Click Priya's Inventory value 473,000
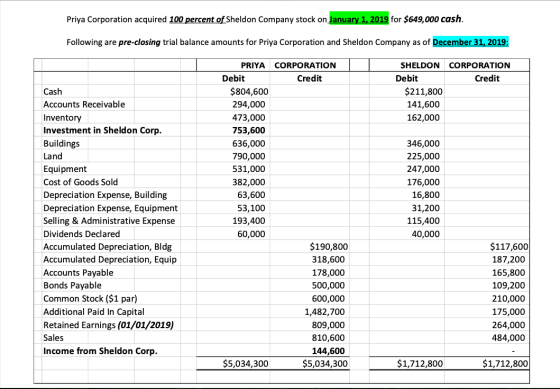This screenshot has height=389, width=560. click(x=249, y=118)
